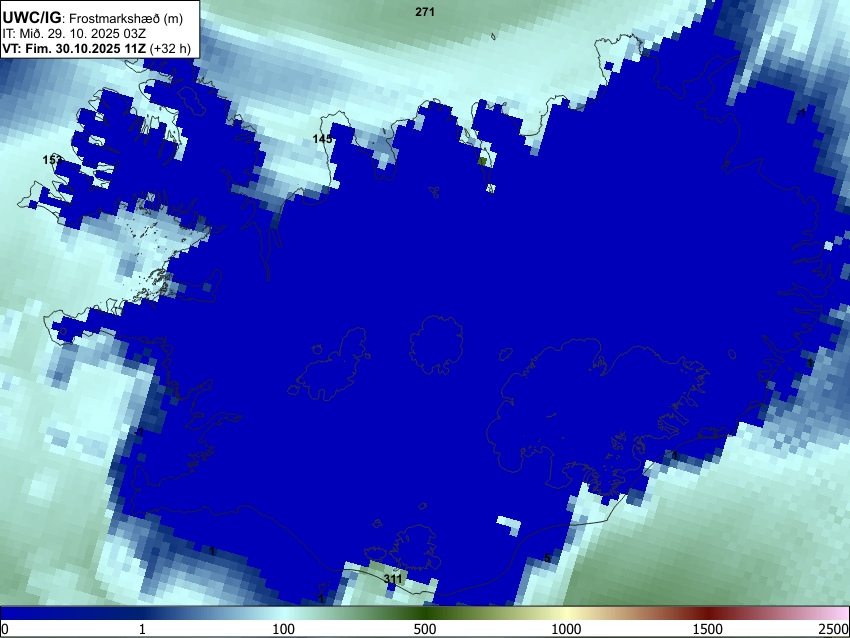Click the title text "UWC/IG: Frostmarkshæð (m)"
Image resolution: width=850 pixels, height=638 pixels.
[93, 18]
